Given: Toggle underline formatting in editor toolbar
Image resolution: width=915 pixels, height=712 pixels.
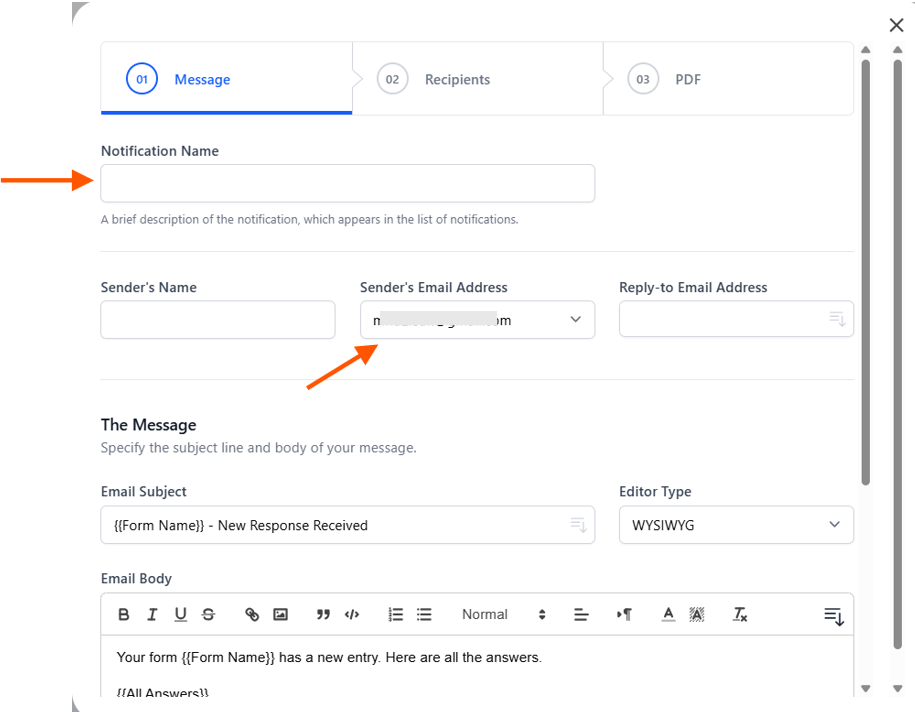Looking at the screenshot, I should (180, 614).
